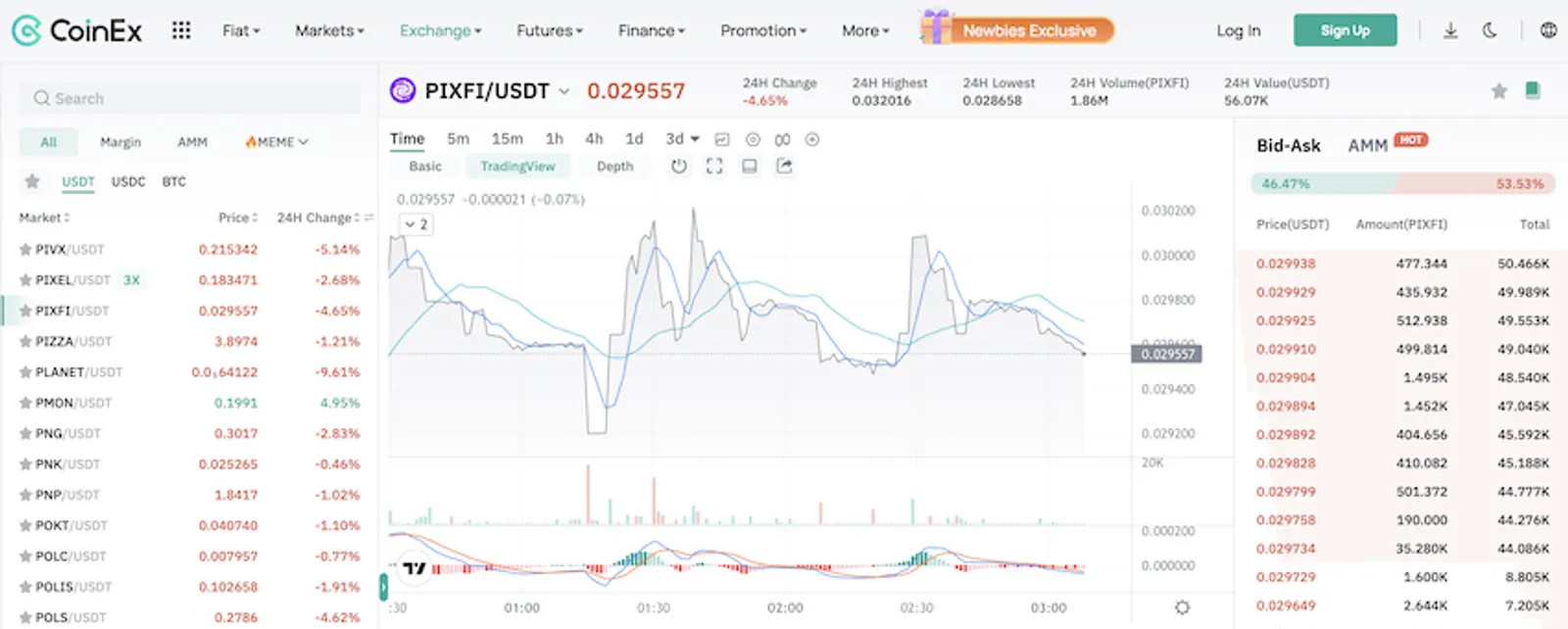1568x629 pixels.
Task: Sort markets by Price column
Action: click(238, 218)
